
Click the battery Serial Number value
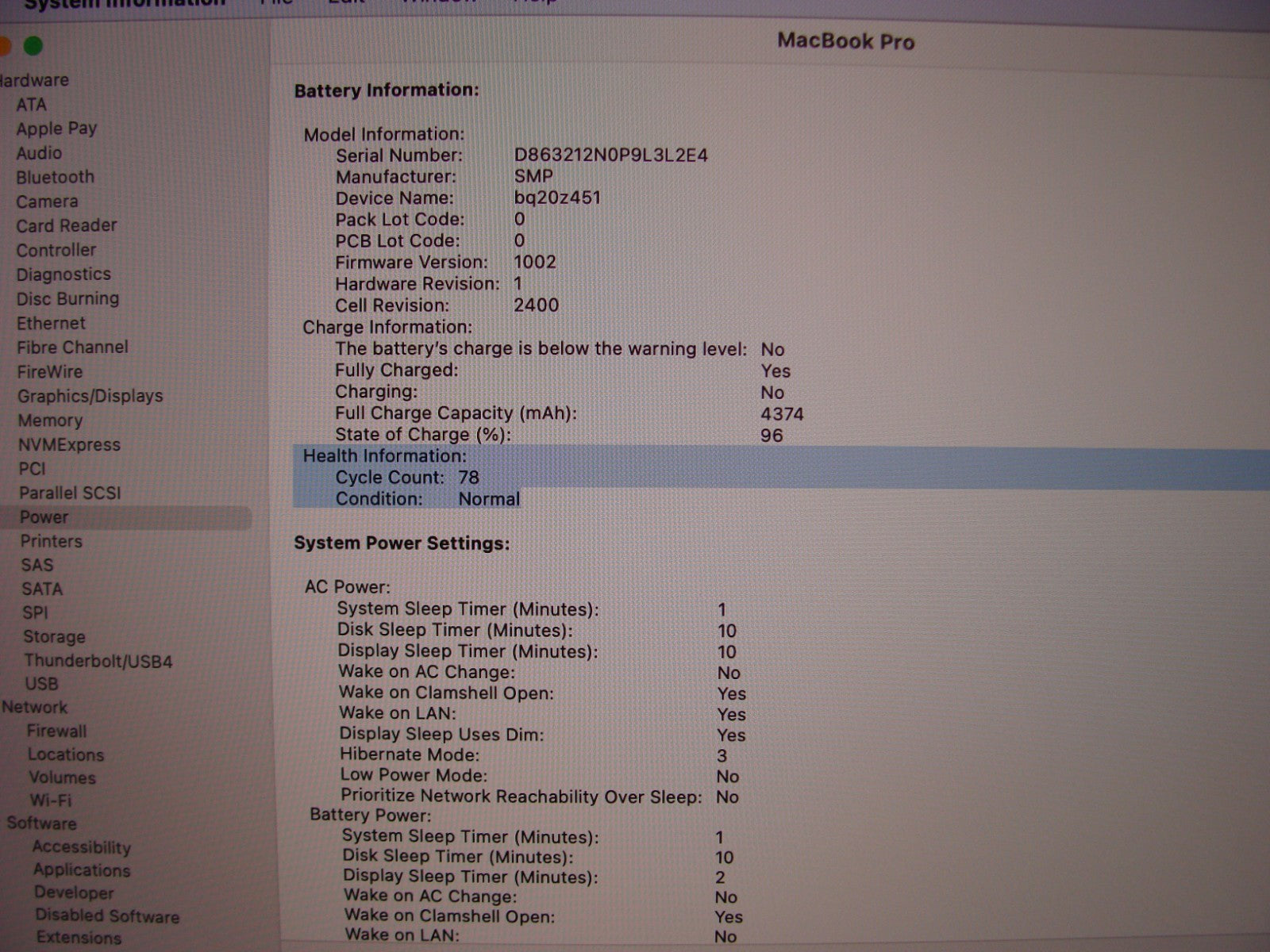610,155
